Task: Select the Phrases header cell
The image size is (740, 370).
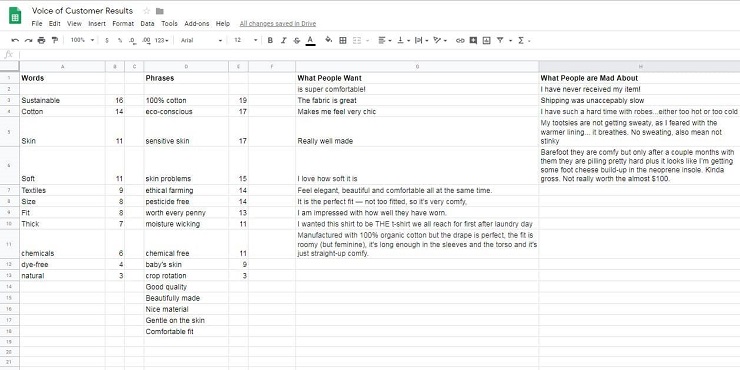Action: [x=186, y=78]
